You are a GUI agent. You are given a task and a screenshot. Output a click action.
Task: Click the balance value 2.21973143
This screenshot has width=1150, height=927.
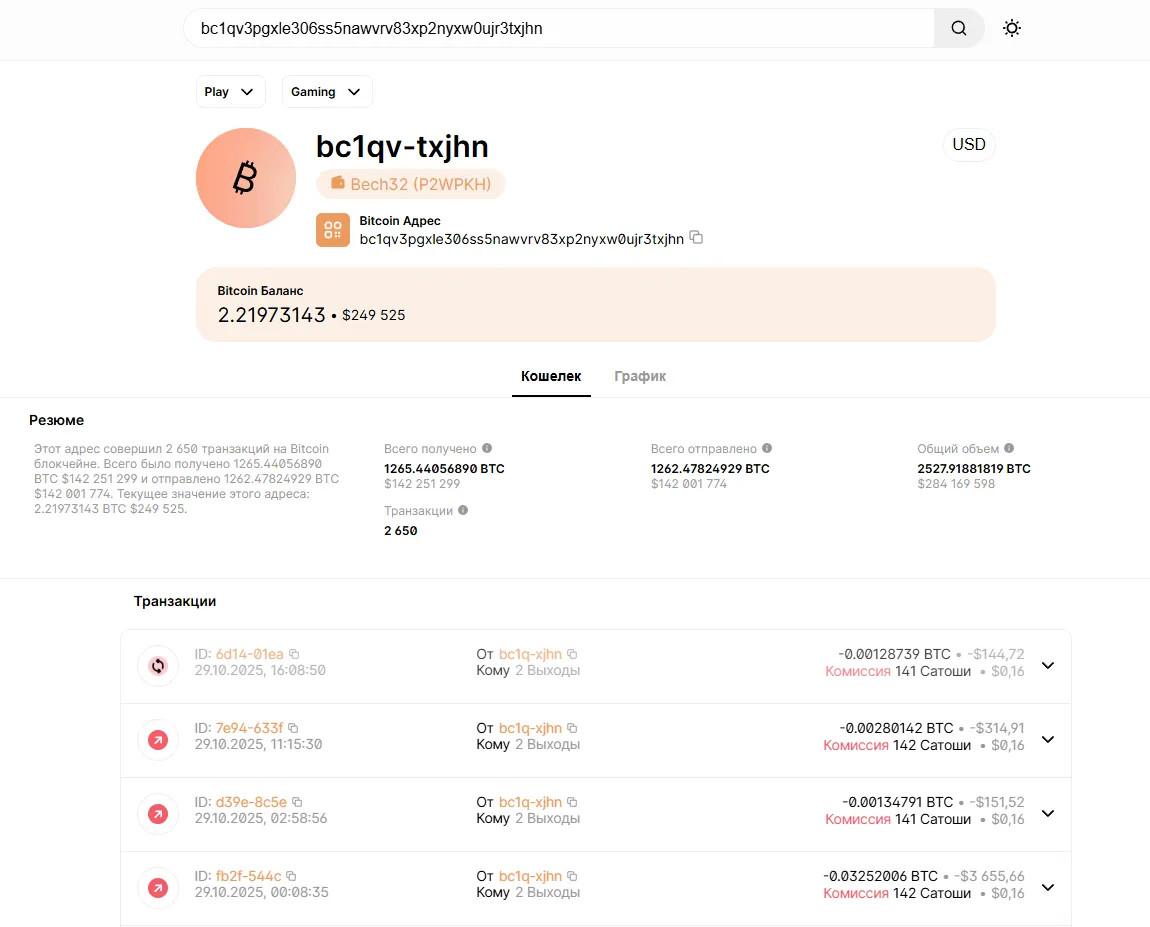pyautogui.click(x=271, y=315)
